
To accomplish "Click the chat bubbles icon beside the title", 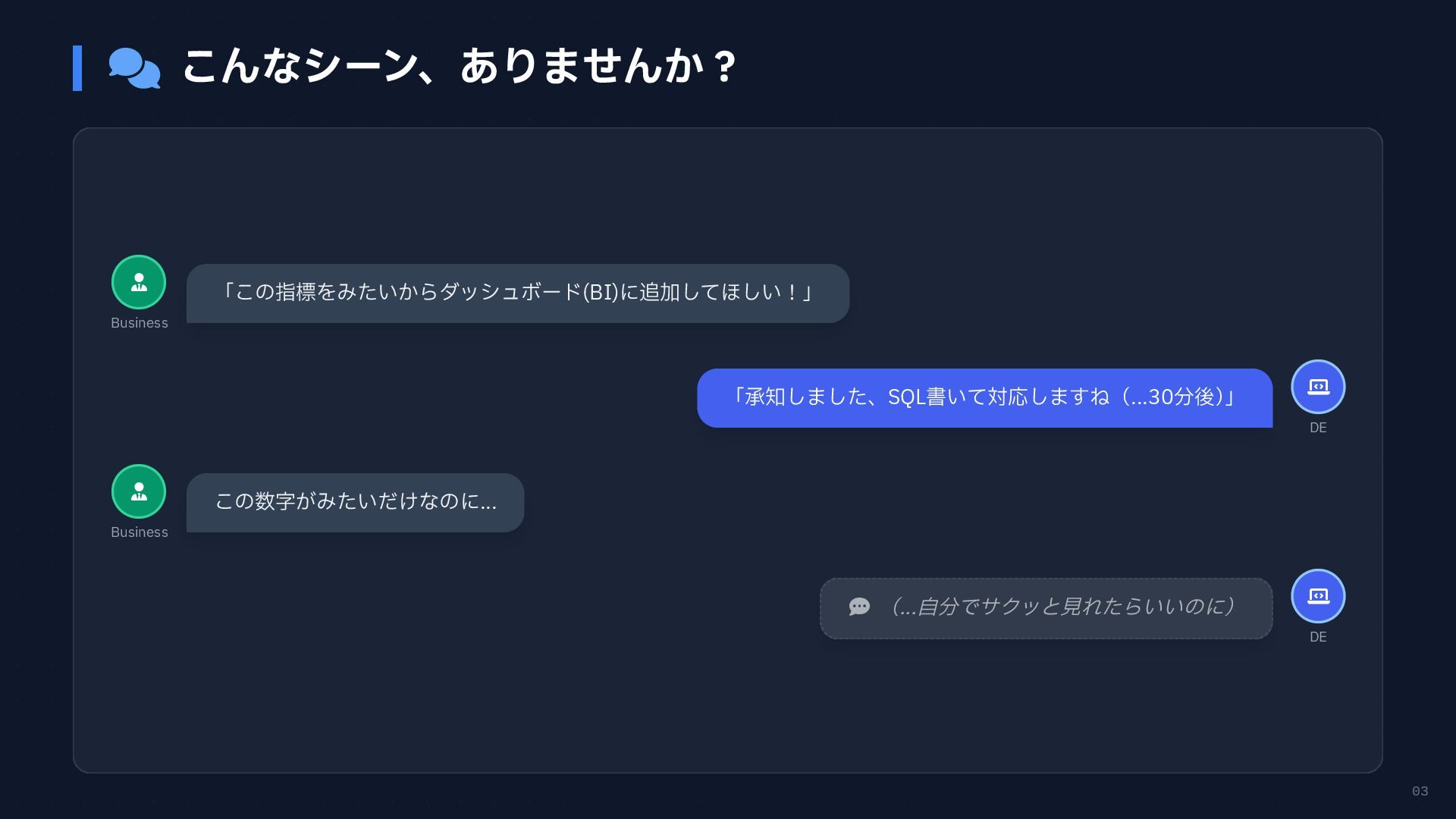I will point(134,68).
